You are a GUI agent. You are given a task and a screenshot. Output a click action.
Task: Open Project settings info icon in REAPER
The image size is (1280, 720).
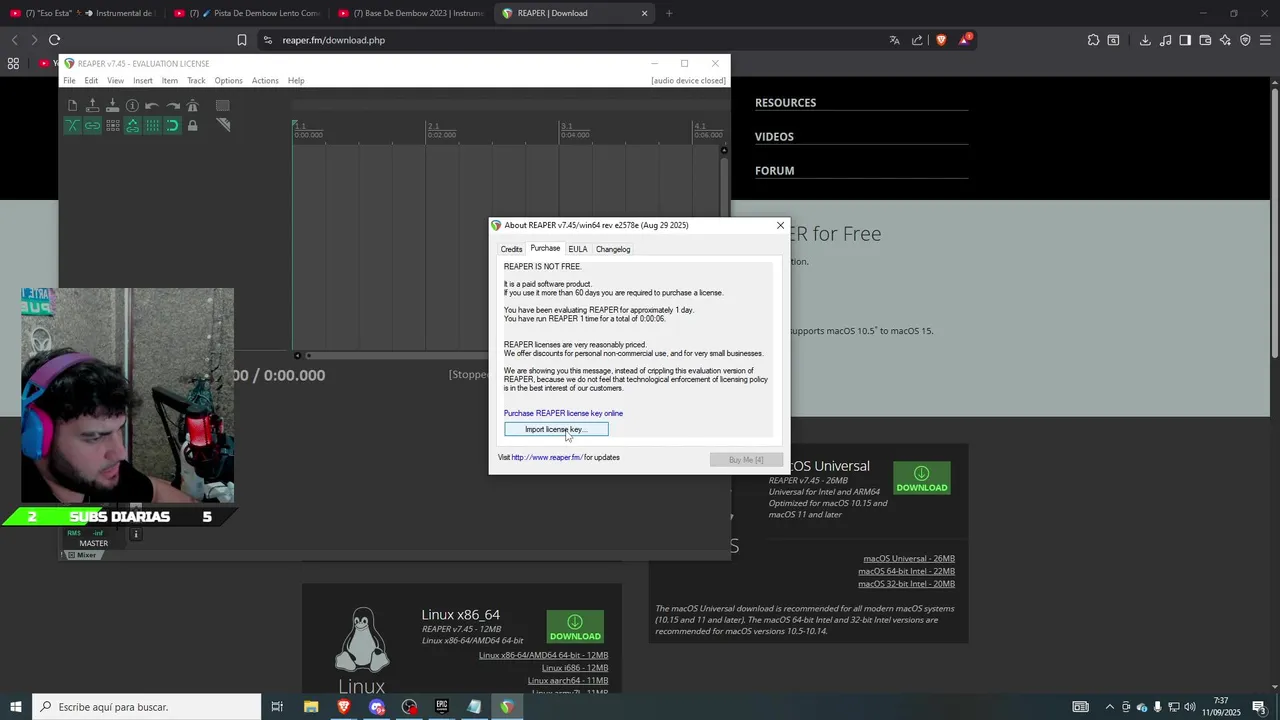pos(132,105)
